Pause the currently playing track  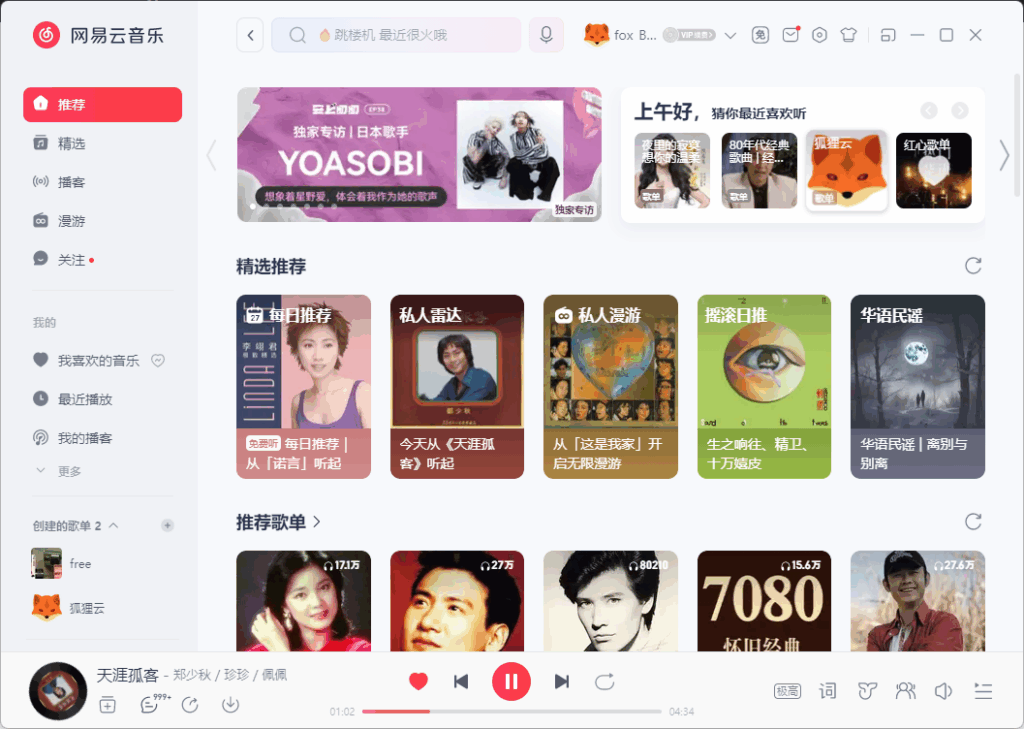point(511,681)
